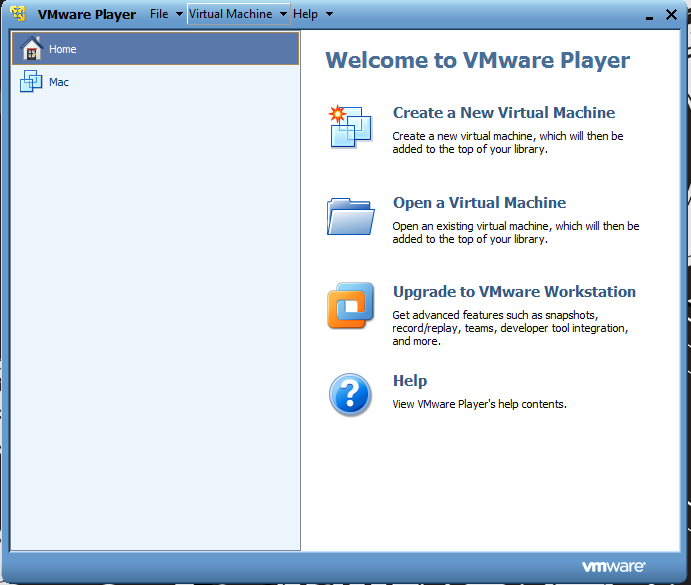This screenshot has height=585, width=691.
Task: Expand the Virtual Machine dropdown arrow
Action: tap(283, 14)
